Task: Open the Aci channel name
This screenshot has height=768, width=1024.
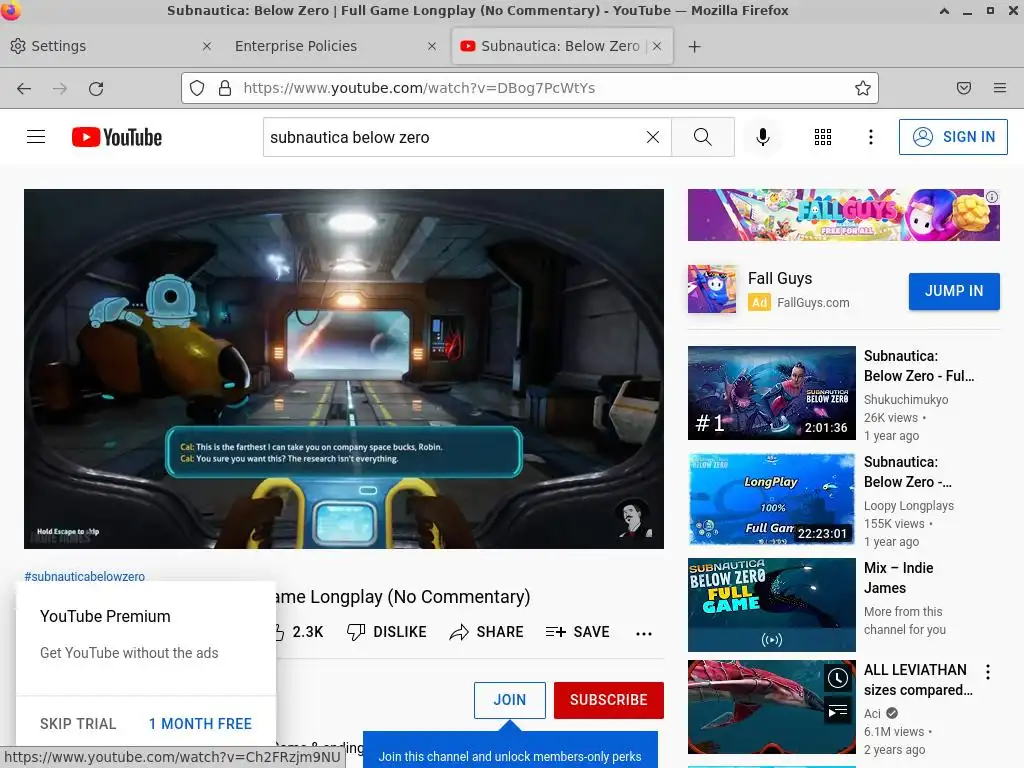Action: point(872,713)
